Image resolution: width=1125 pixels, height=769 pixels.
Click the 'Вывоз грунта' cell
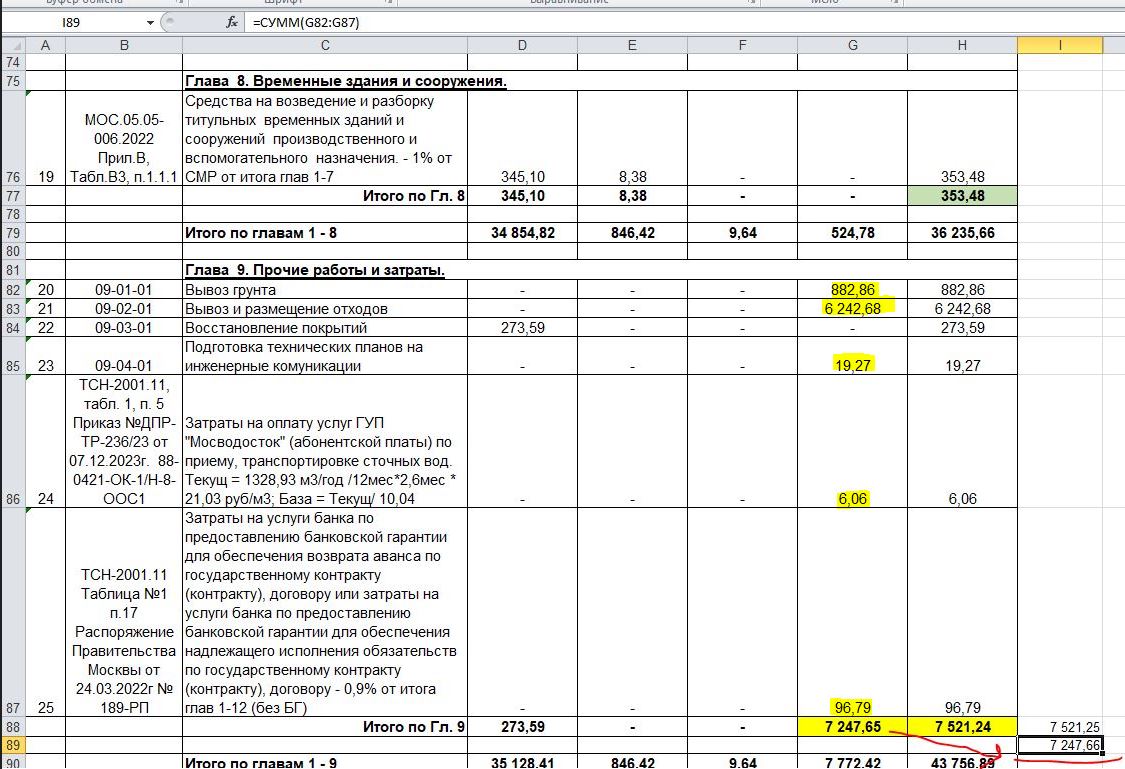(x=325, y=290)
